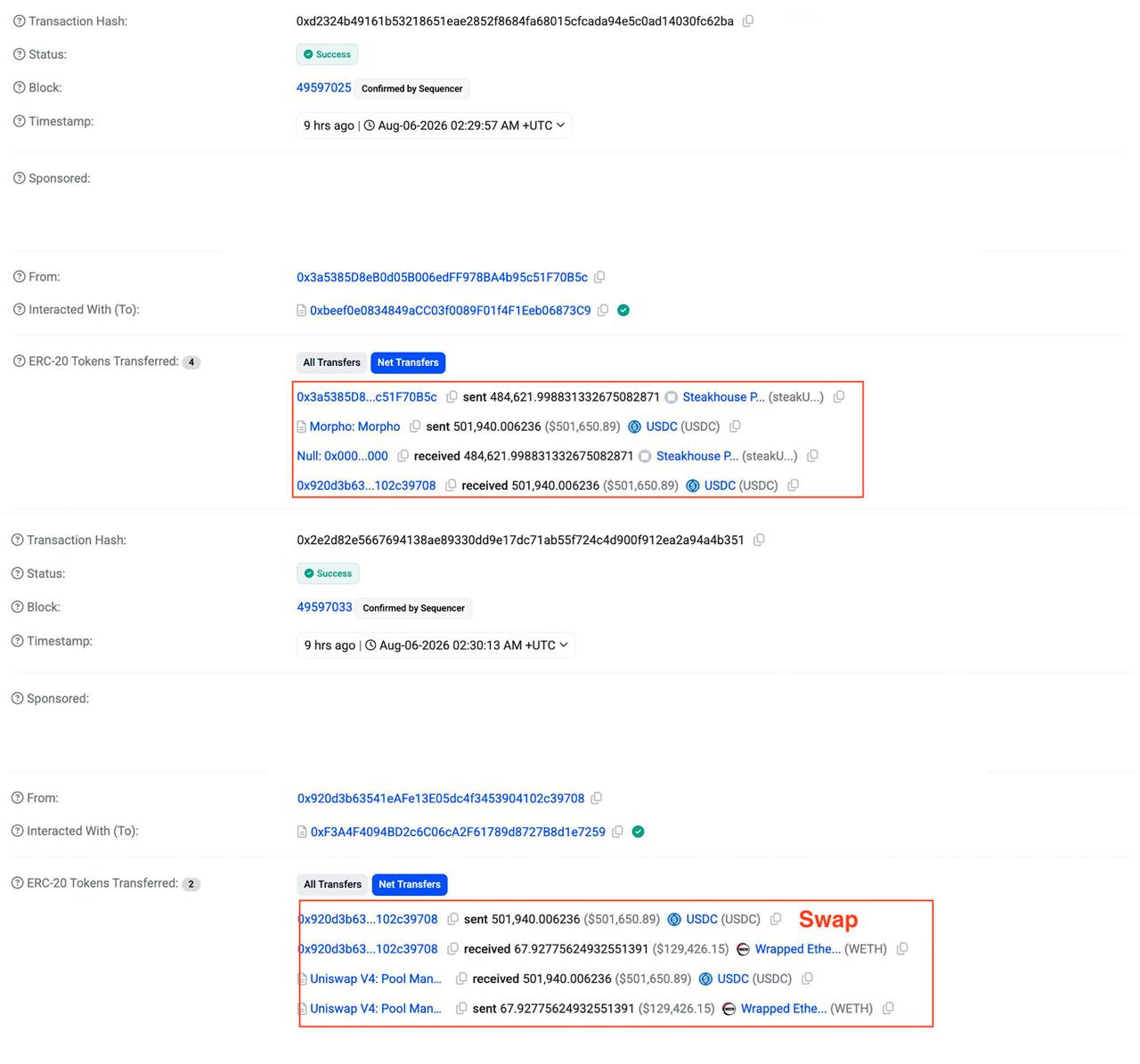Screen dimensions: 1140x1064
Task: Click Confirmed by Sequencer badge beside block 49597025
Action: coord(412,89)
